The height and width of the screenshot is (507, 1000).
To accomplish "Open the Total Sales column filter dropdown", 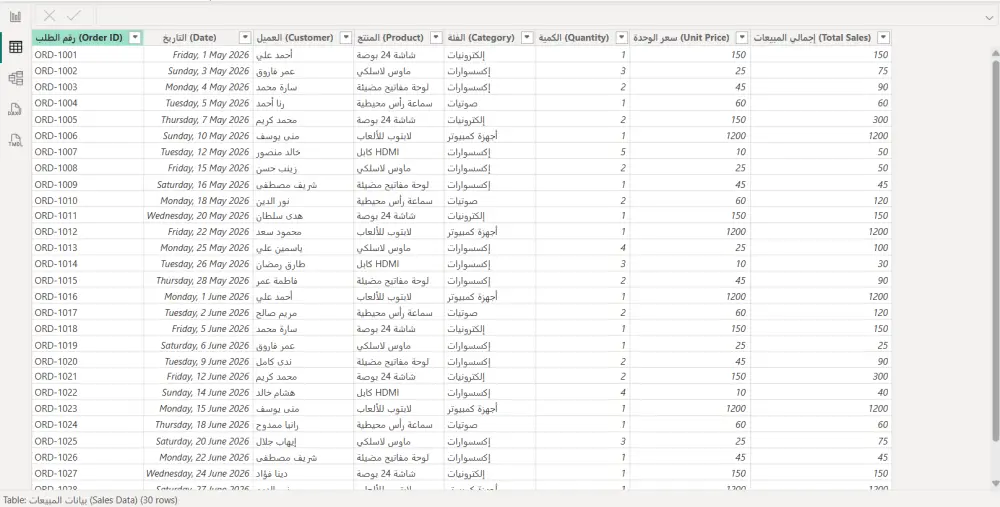I will tap(883, 38).
